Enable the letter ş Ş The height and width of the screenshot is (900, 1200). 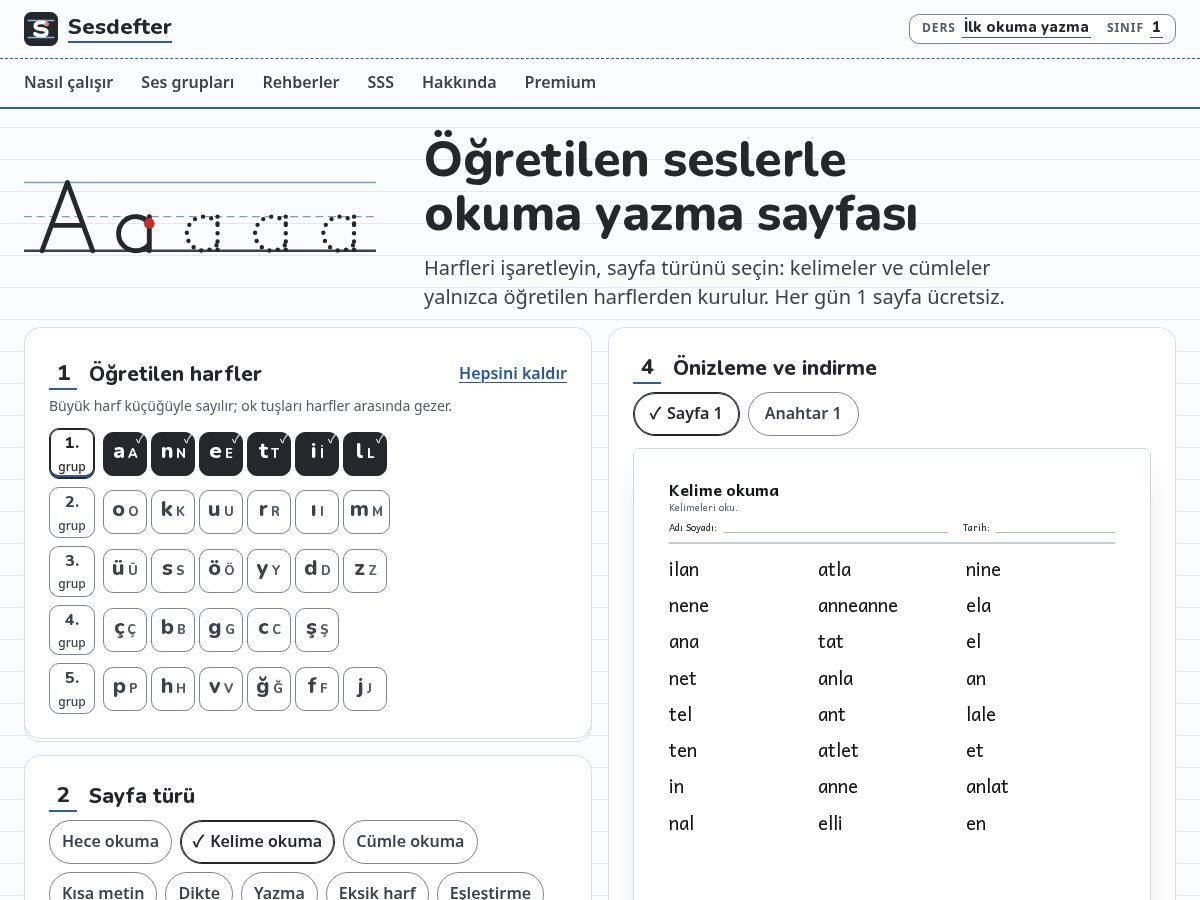click(x=317, y=629)
